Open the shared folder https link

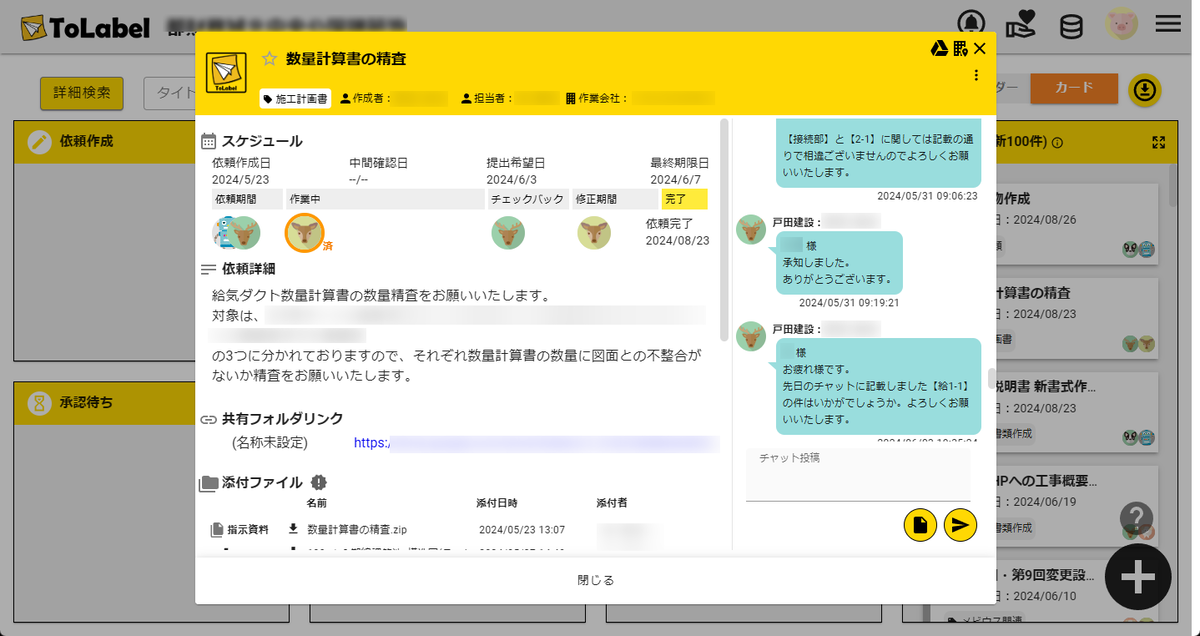point(536,443)
